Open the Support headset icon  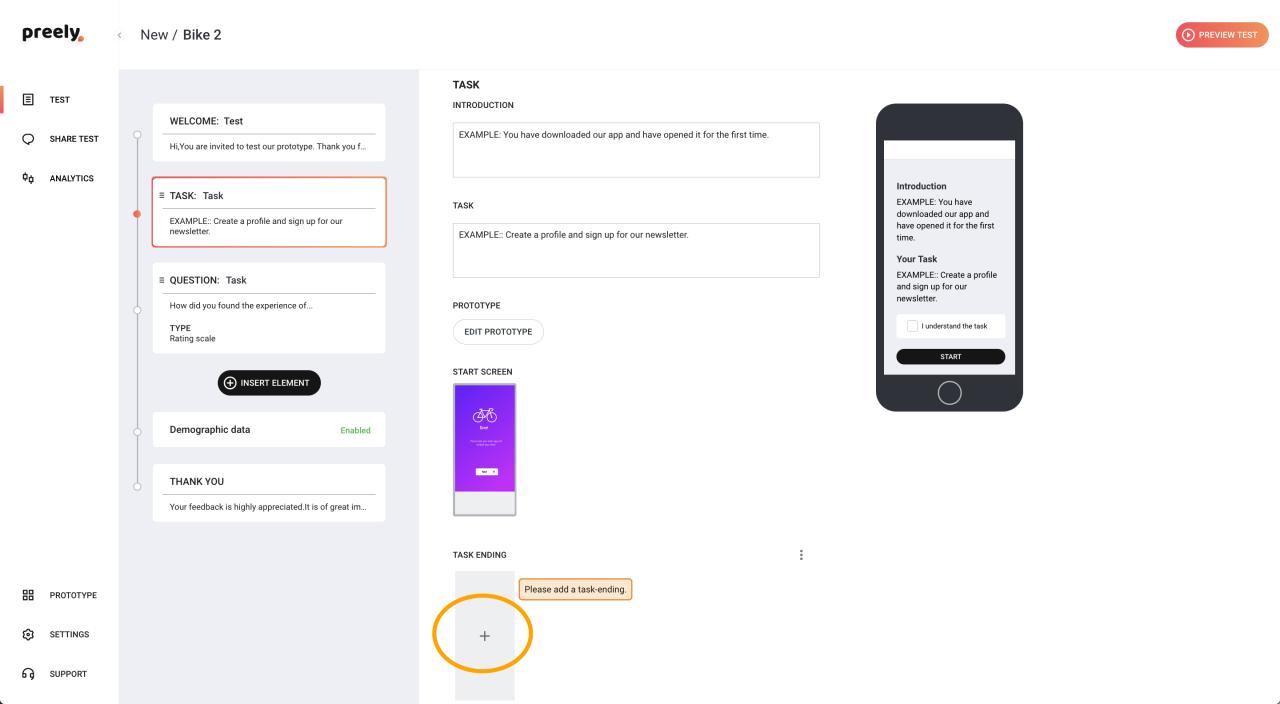(28, 674)
